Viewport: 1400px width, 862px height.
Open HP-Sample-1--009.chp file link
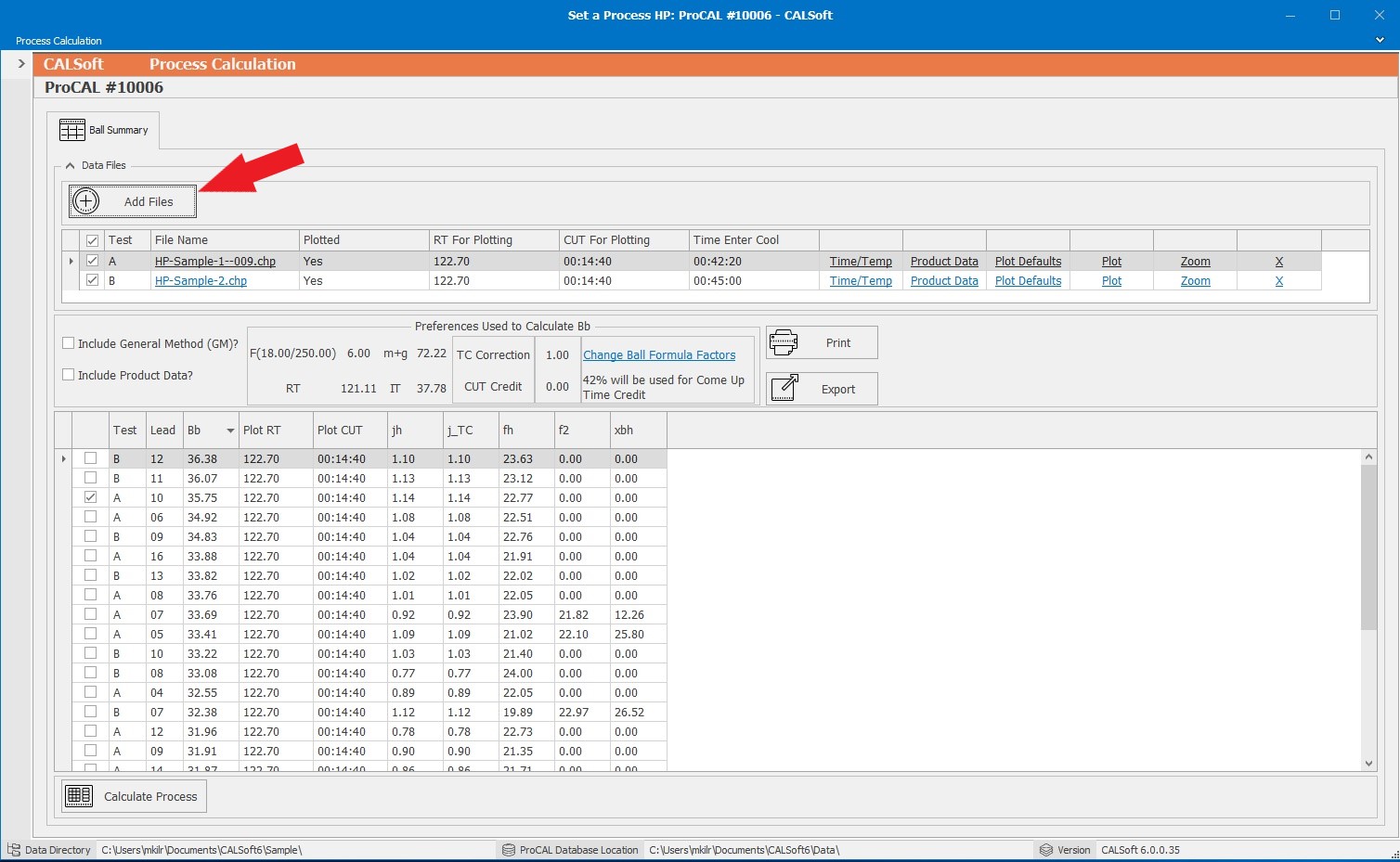215,262
